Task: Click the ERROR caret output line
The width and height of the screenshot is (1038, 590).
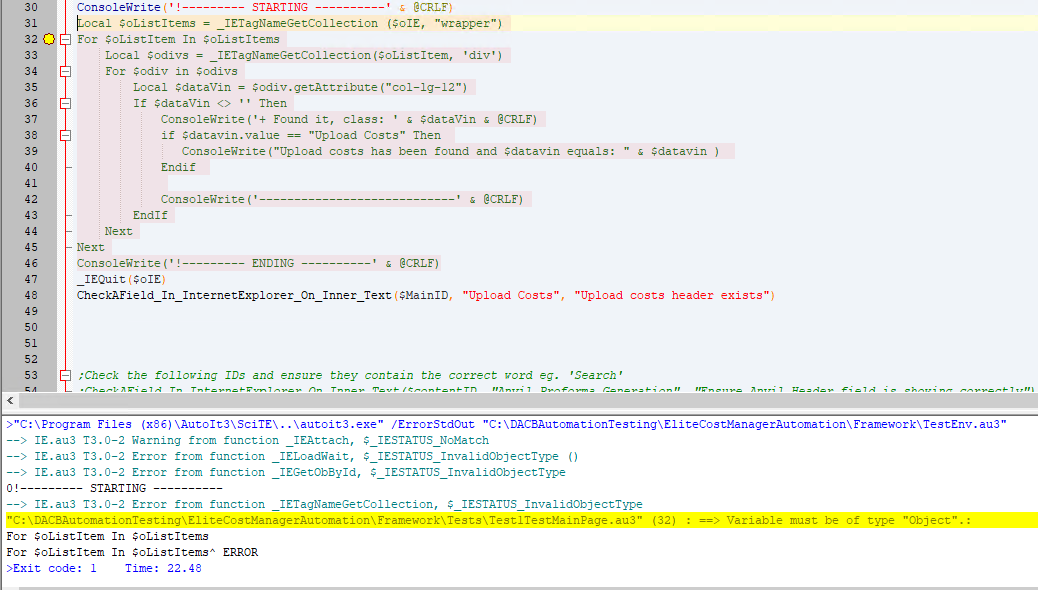Action: tap(132, 552)
